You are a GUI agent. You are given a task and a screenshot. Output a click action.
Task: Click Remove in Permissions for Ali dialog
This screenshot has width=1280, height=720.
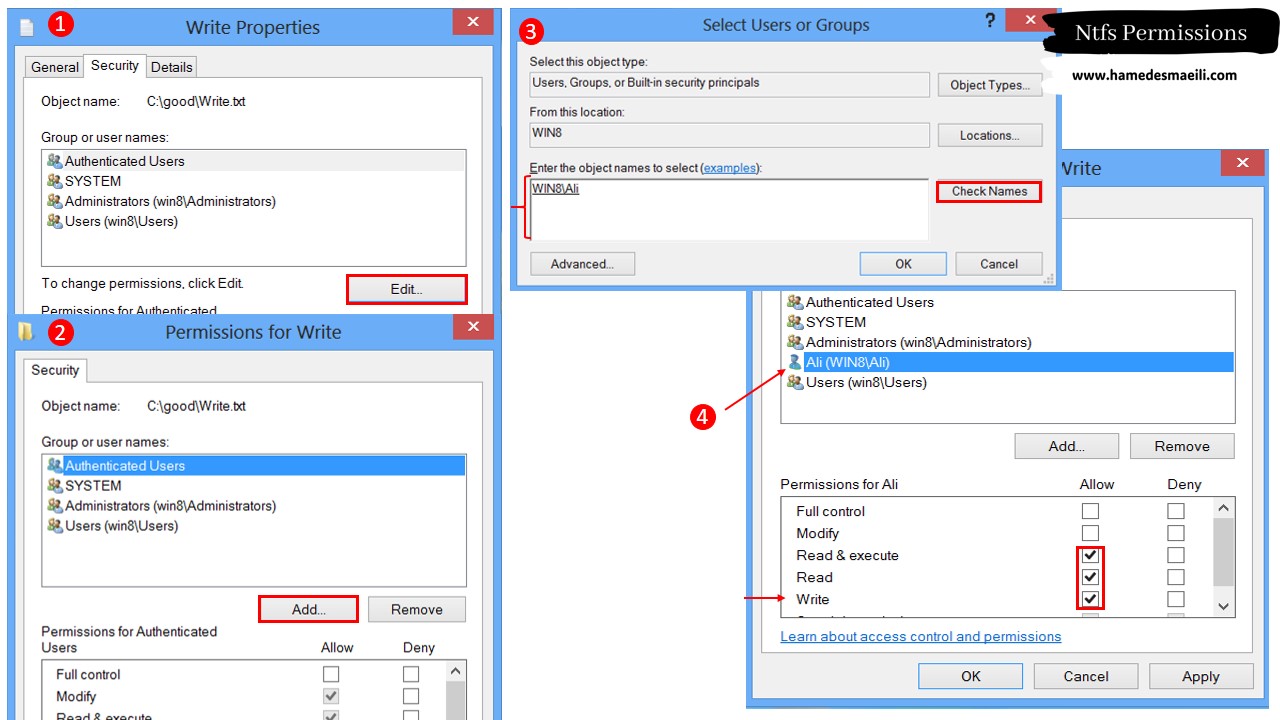click(1182, 446)
